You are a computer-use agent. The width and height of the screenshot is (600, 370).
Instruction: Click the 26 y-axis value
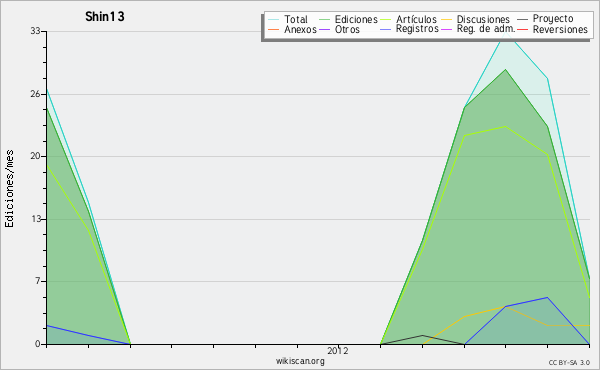[36, 94]
